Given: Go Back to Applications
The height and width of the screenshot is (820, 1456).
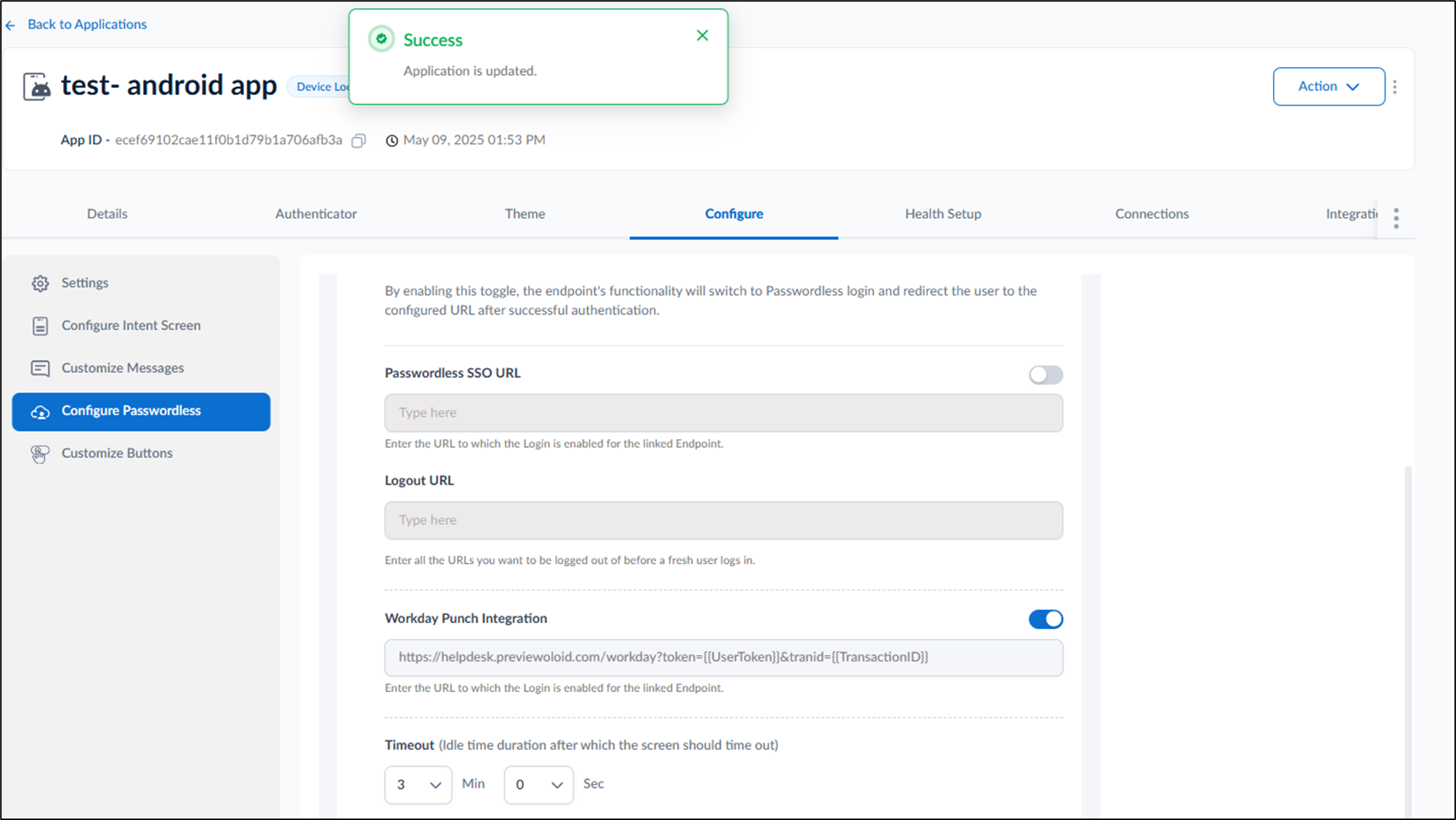Looking at the screenshot, I should pos(87,24).
